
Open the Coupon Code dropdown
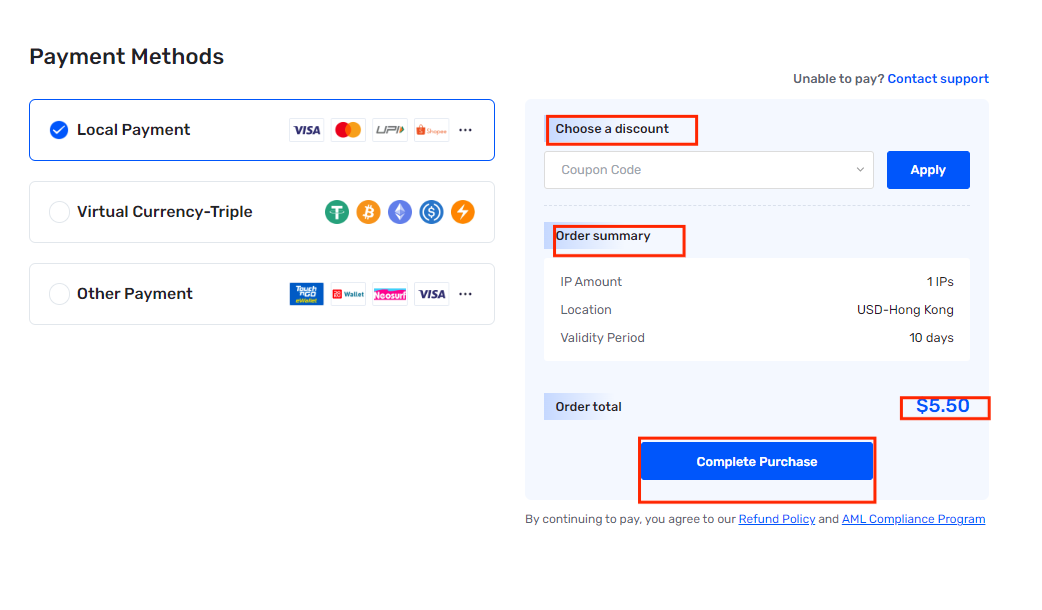(708, 170)
